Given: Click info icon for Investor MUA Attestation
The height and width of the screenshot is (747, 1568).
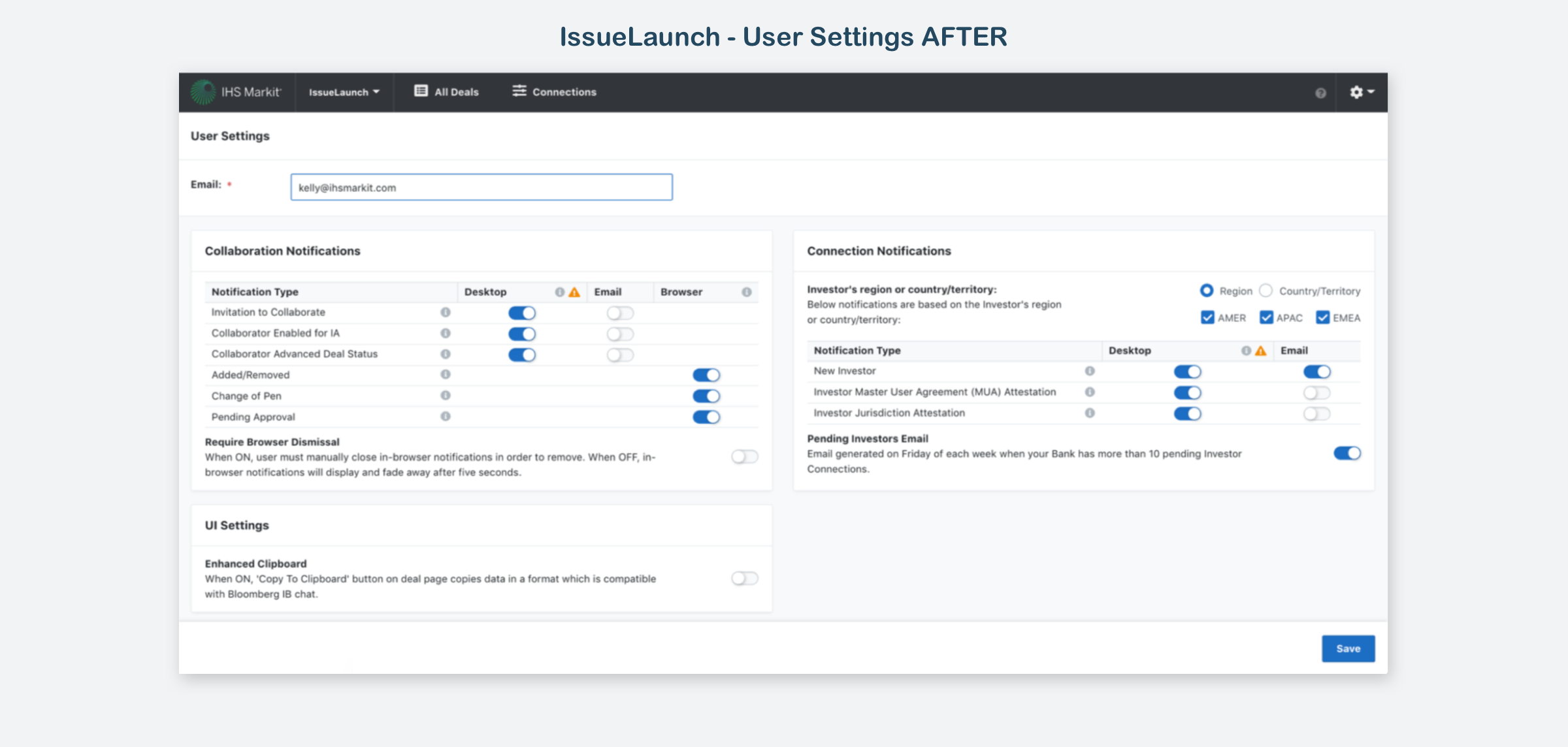Looking at the screenshot, I should pos(1090,392).
